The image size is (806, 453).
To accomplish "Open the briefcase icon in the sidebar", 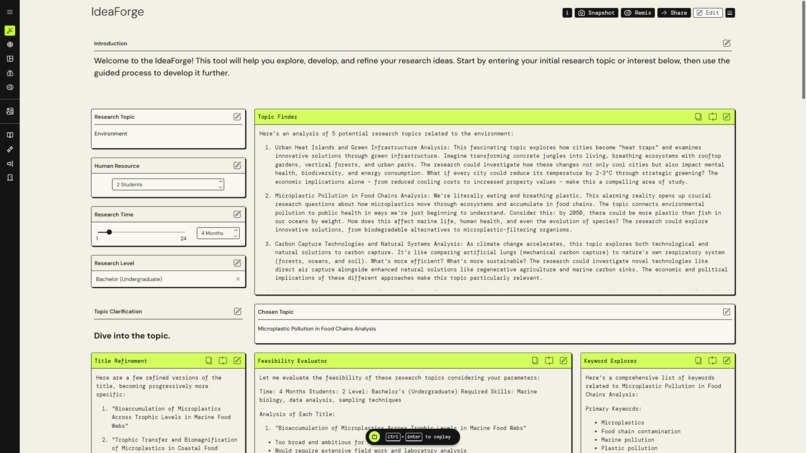I will [10, 73].
